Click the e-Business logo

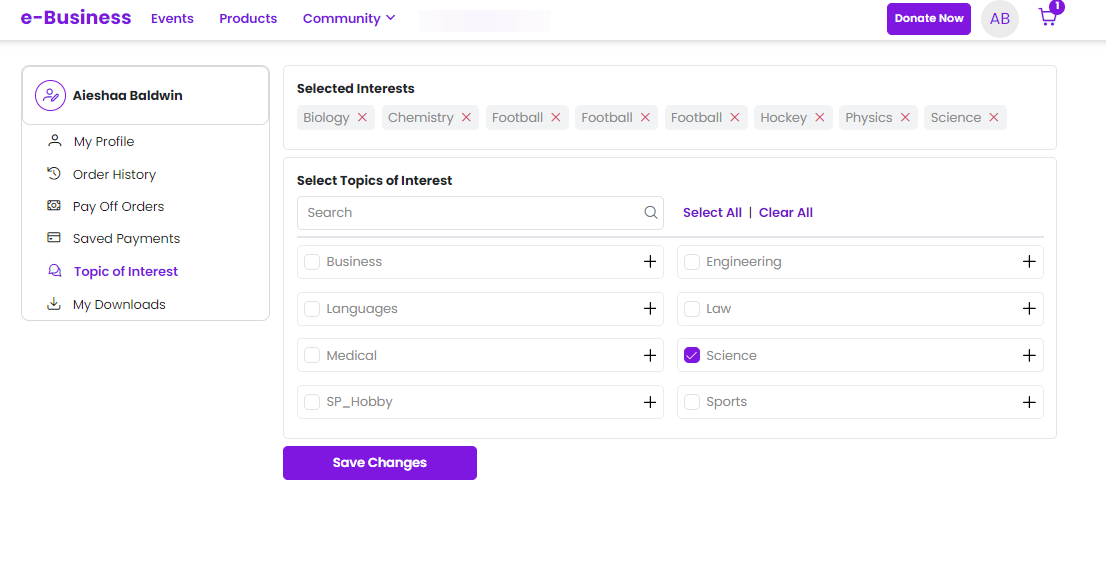(76, 18)
